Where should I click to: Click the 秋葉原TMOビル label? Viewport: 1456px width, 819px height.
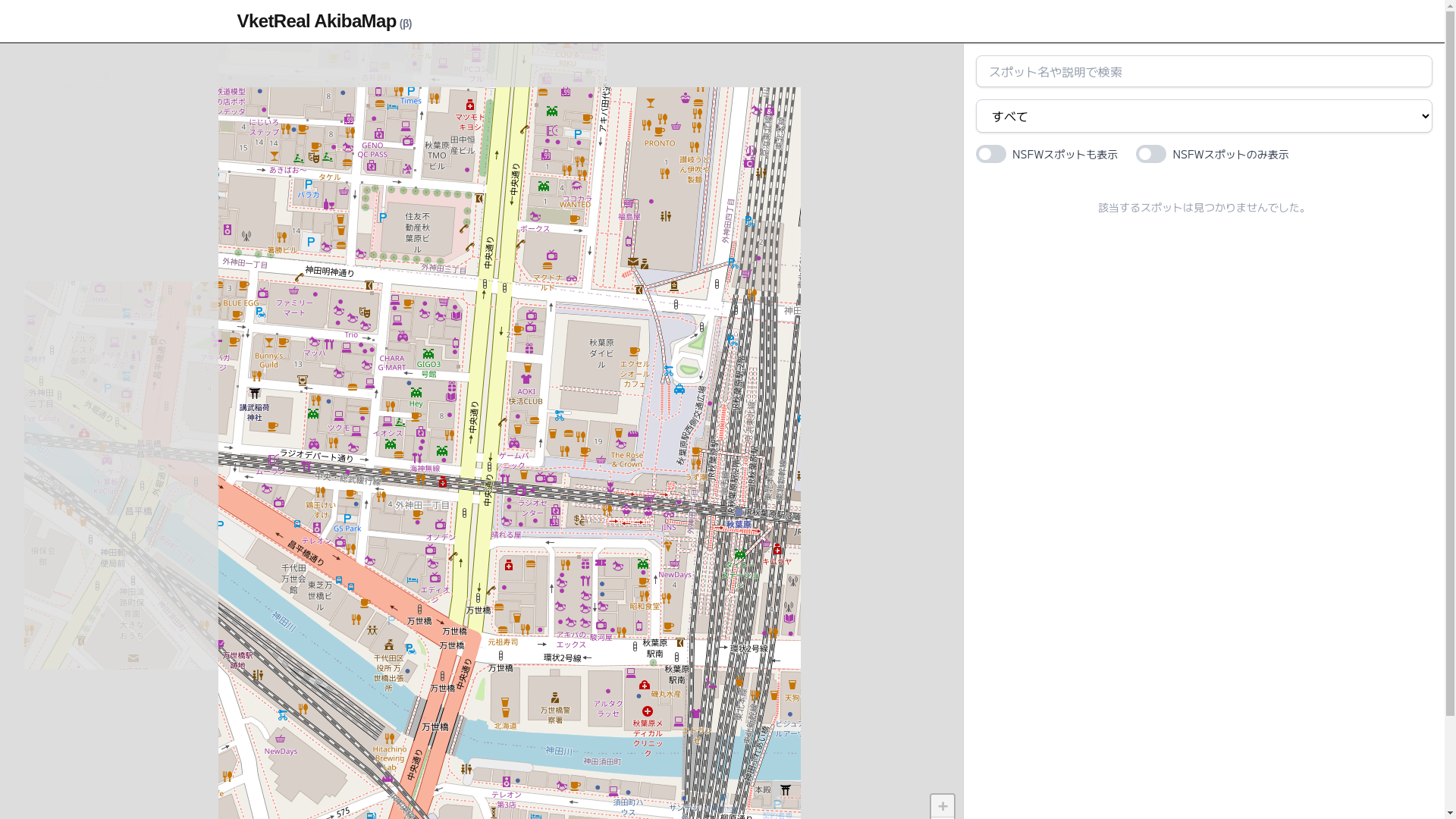tap(437, 155)
